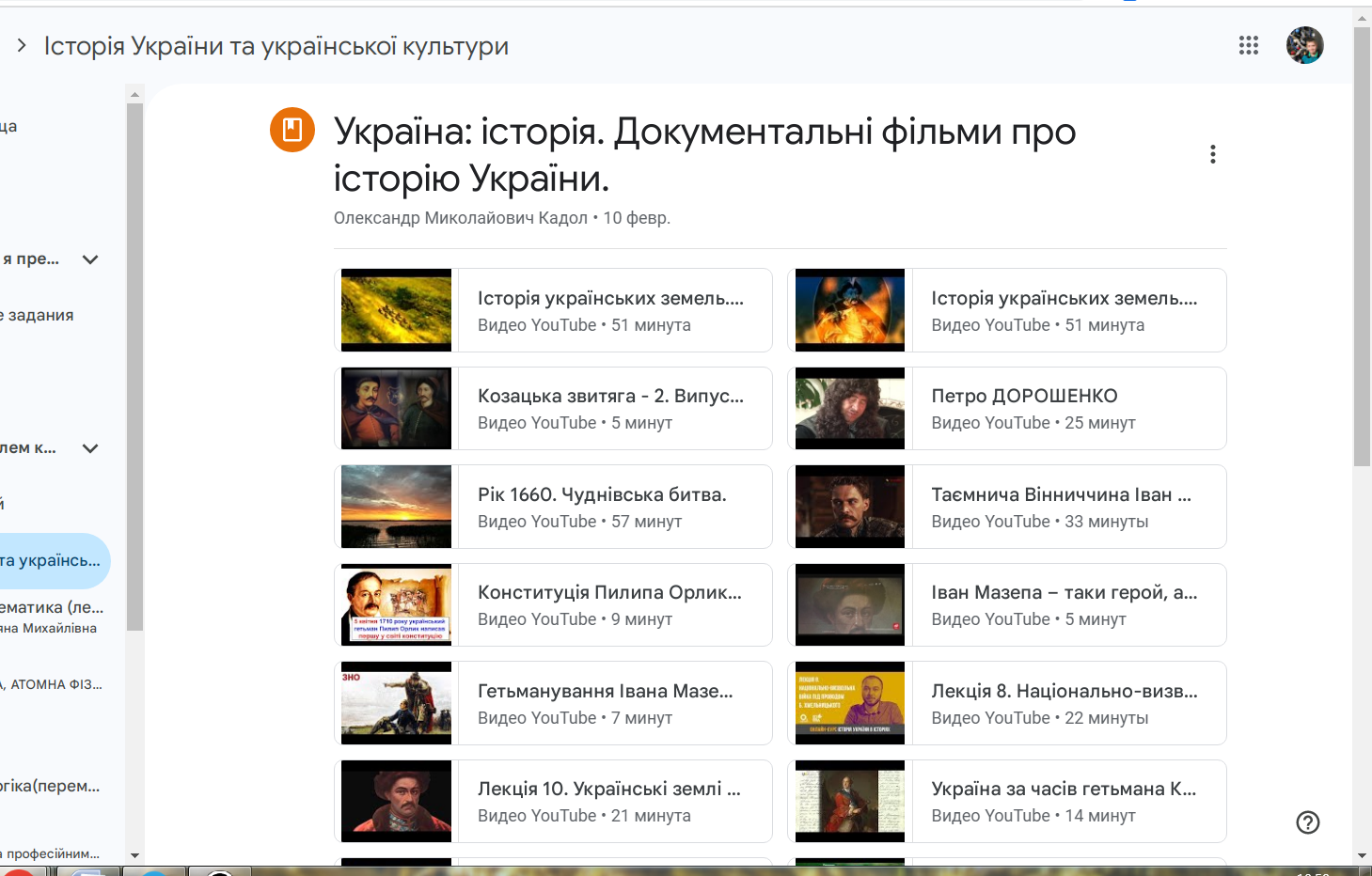Image resolution: width=1372 pixels, height=876 pixels.
Task: Open the video 'Україна за часів гетьмана К...'
Action: pyautogui.click(x=1007, y=802)
